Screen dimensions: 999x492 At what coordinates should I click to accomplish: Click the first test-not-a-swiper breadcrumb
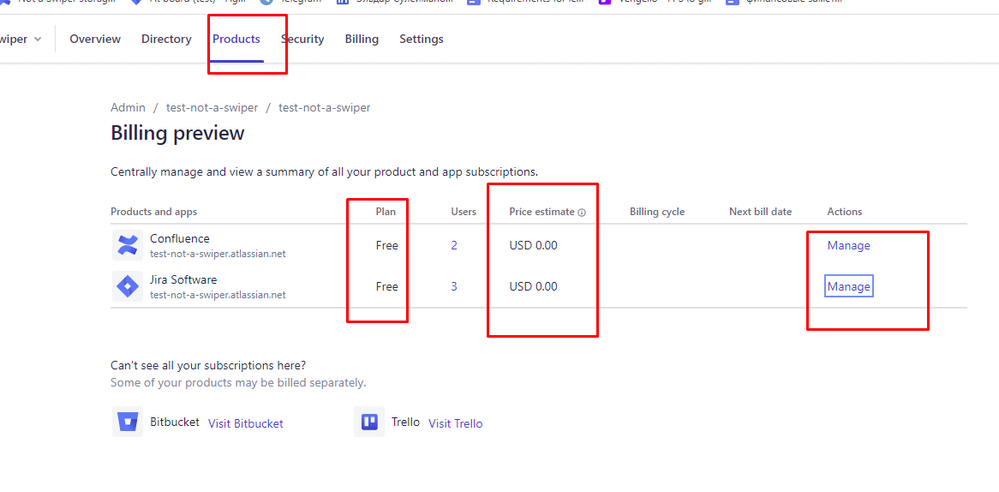212,108
